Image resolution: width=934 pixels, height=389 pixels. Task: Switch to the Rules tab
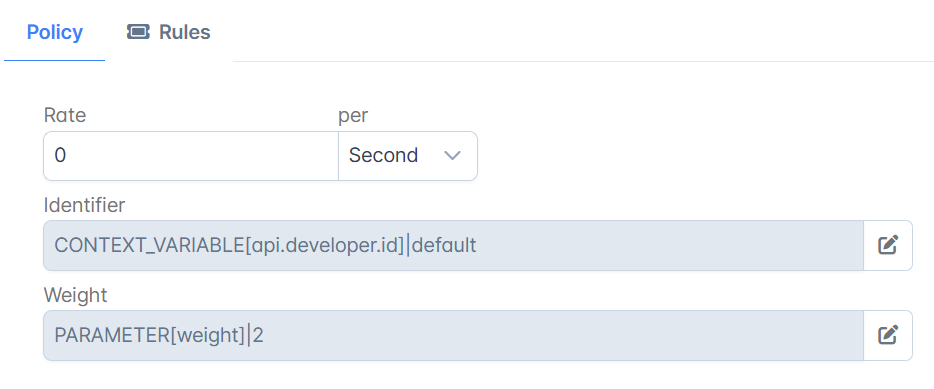tap(169, 32)
